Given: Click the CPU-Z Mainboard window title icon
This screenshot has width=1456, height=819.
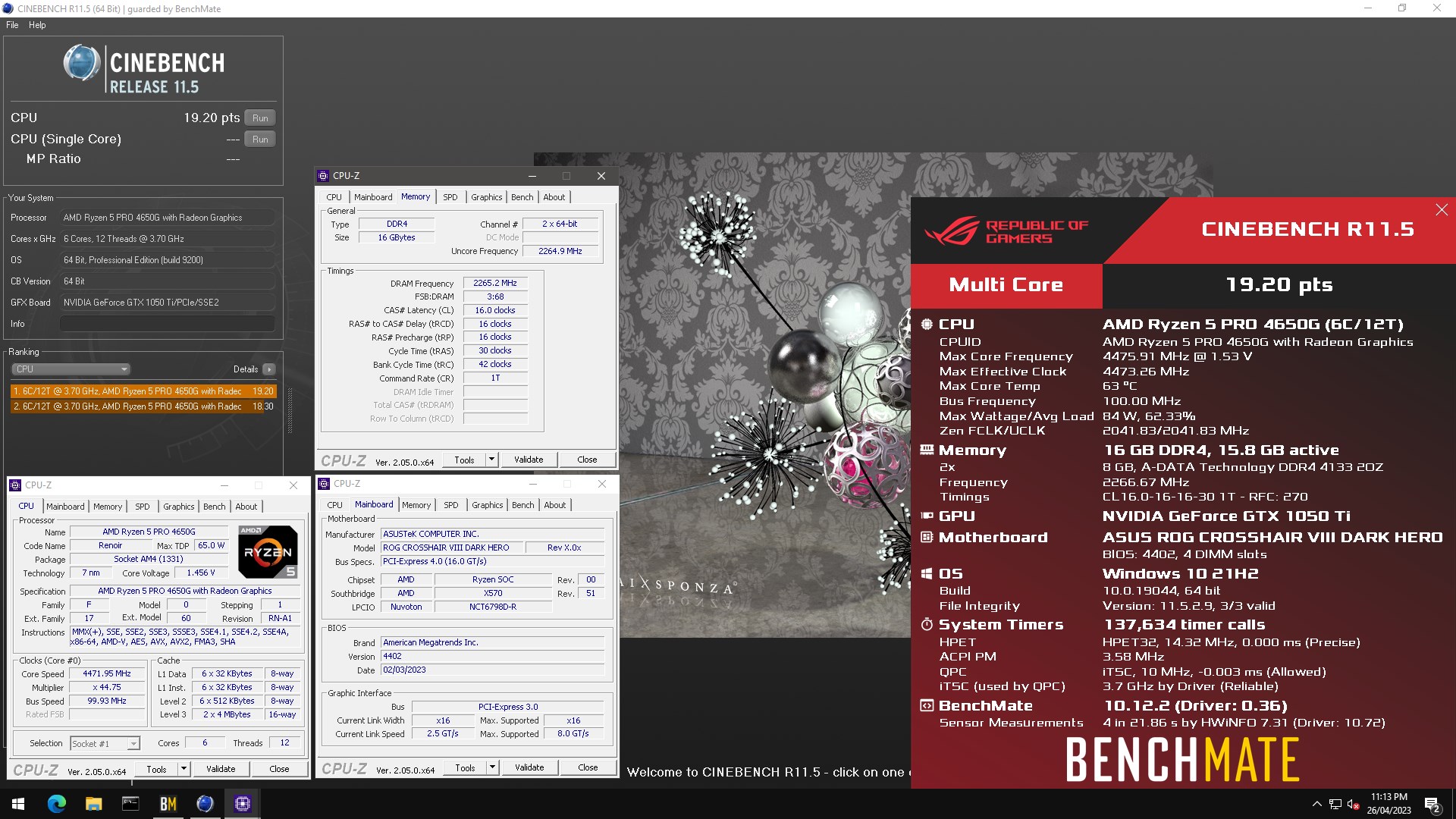Looking at the screenshot, I should 324,484.
